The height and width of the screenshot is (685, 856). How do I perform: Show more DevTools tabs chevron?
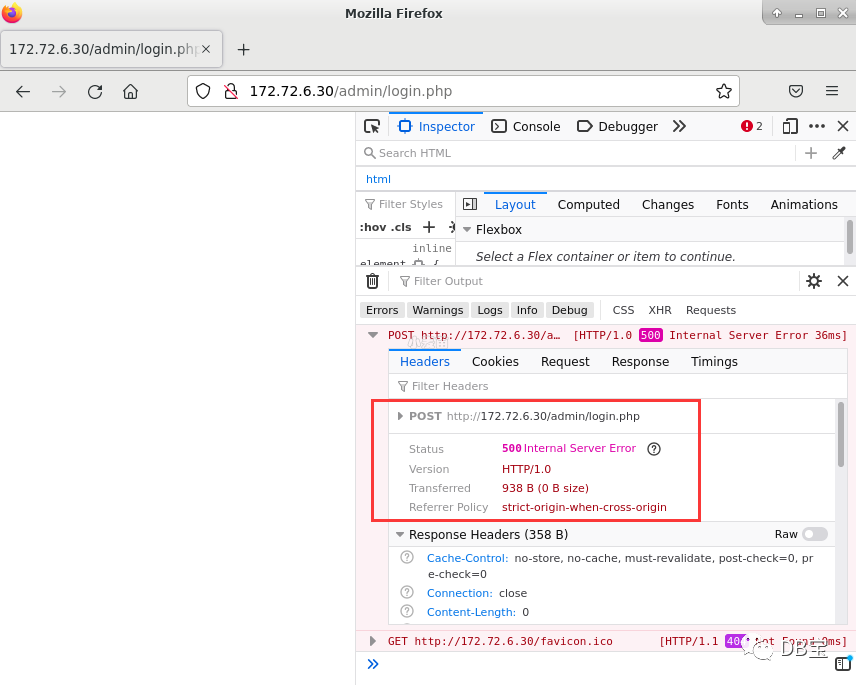pyautogui.click(x=679, y=127)
